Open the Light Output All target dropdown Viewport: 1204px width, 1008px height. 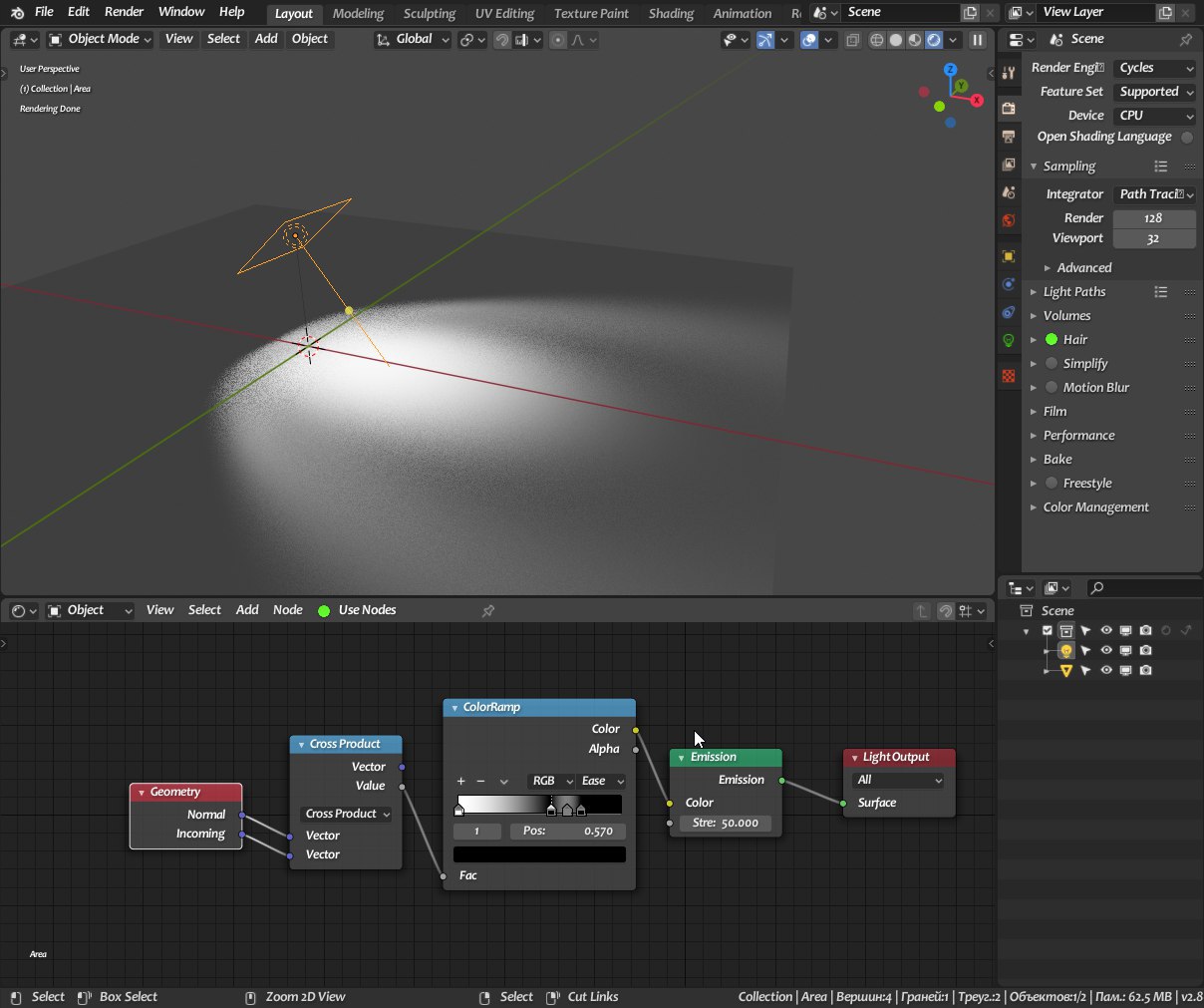point(898,780)
